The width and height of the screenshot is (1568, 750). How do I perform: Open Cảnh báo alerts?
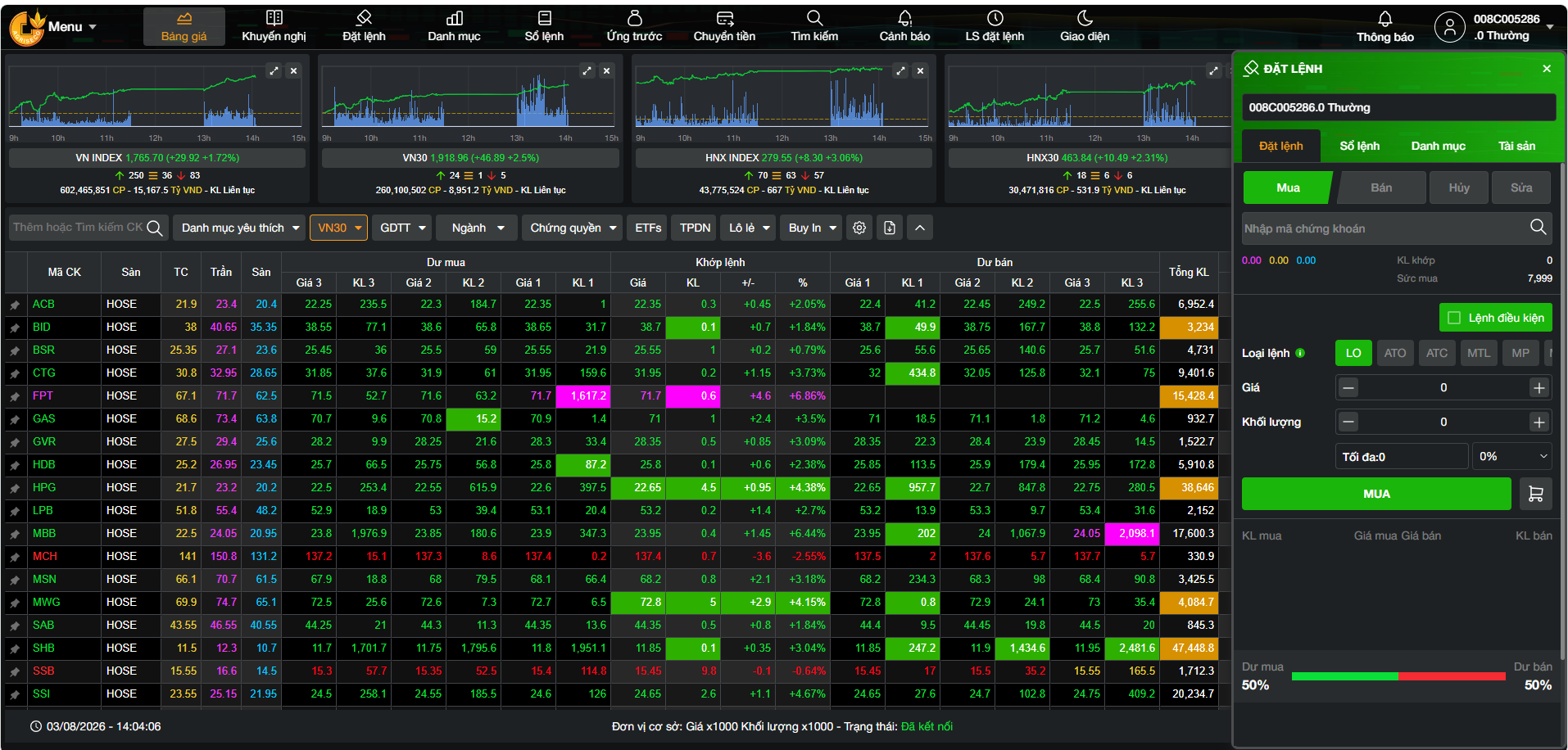click(x=904, y=26)
